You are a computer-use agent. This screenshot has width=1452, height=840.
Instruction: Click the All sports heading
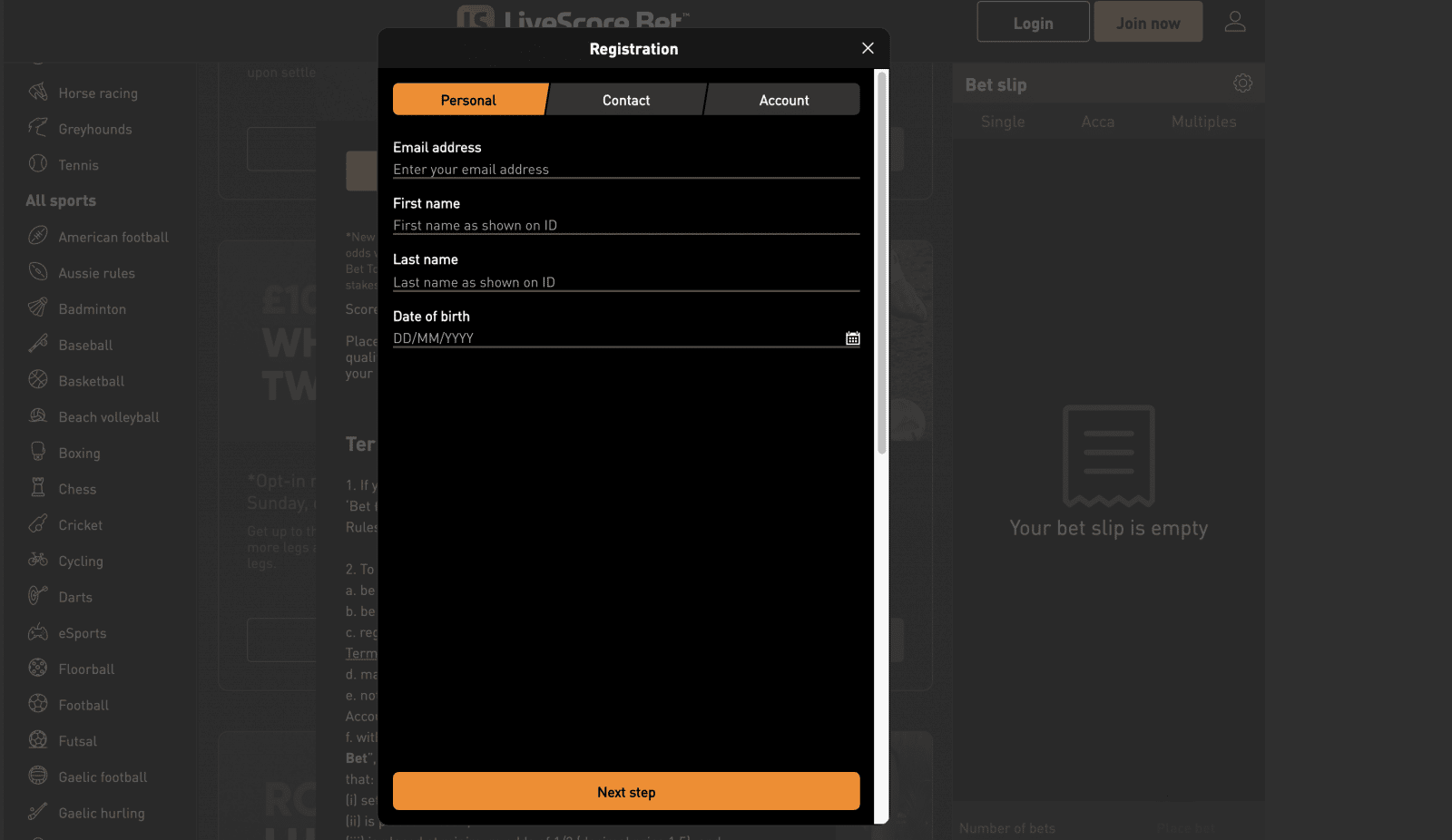coord(61,200)
